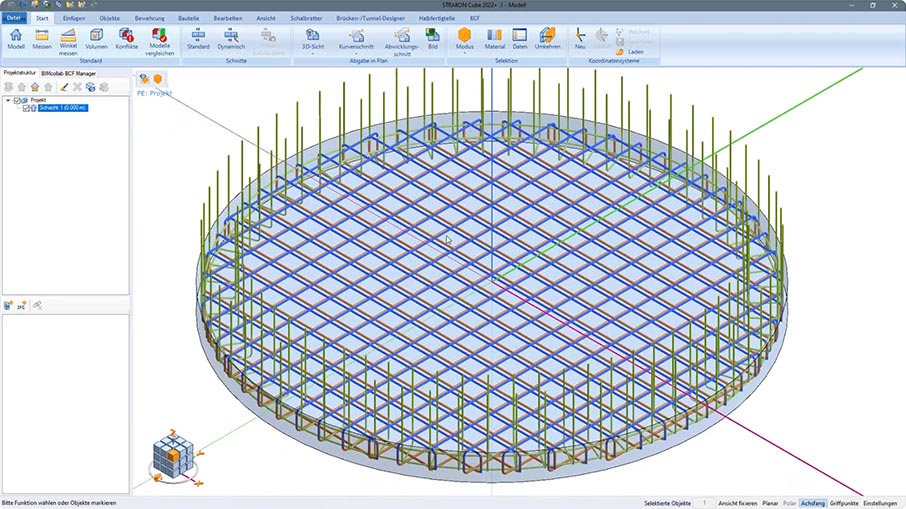
Task: Open Einstellungen in the status bar
Action: (x=880, y=503)
